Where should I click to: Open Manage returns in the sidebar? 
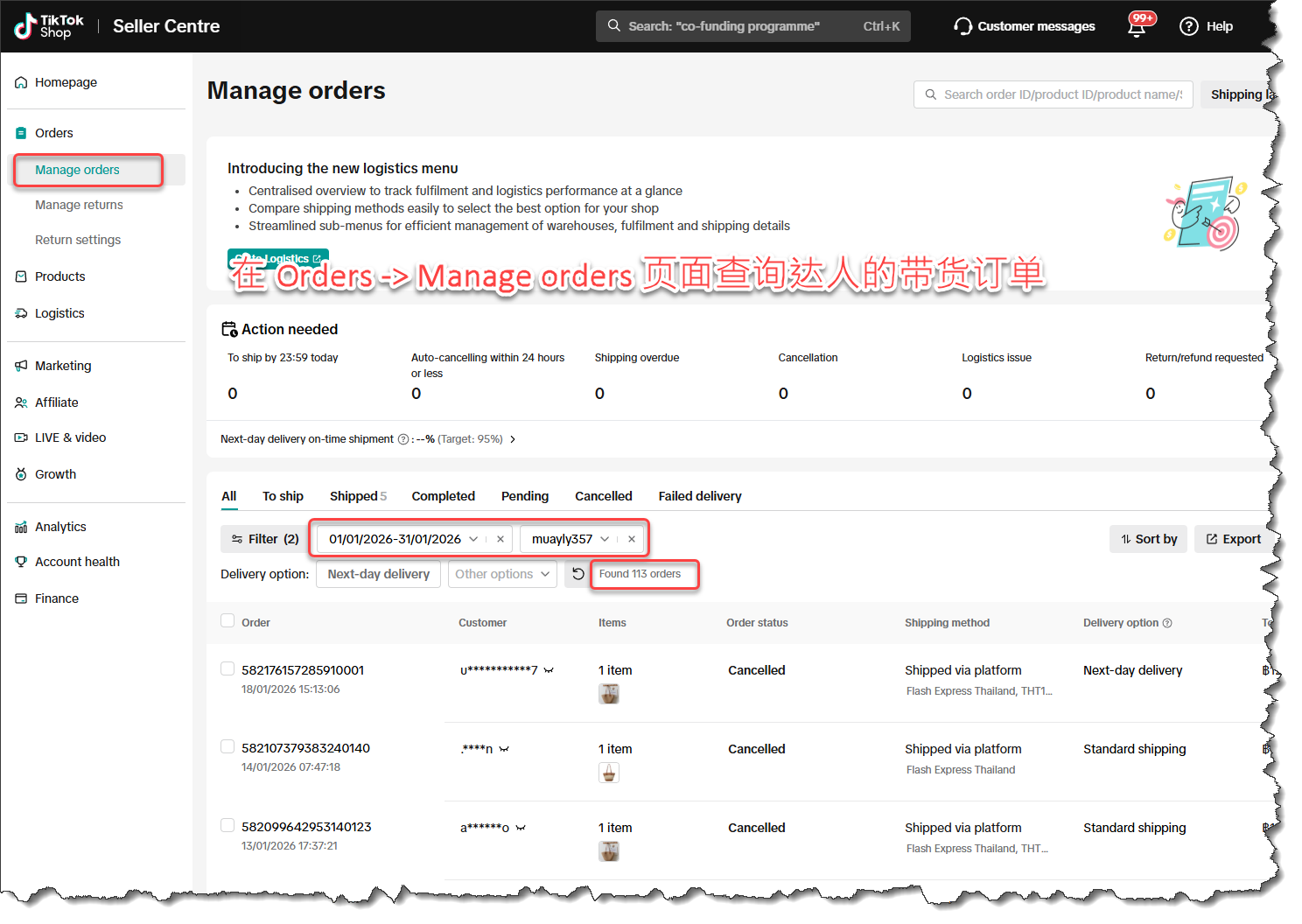[x=79, y=205]
